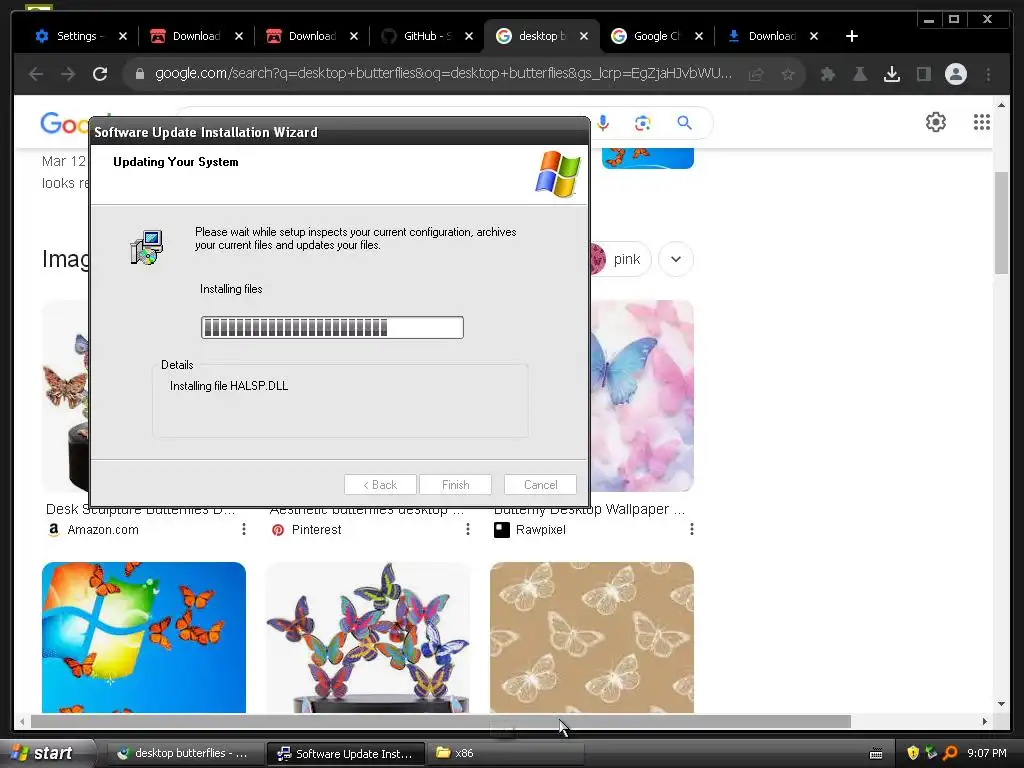This screenshot has height=768, width=1024.
Task: Click the orange magnifier tray icon
Action: tap(950, 753)
